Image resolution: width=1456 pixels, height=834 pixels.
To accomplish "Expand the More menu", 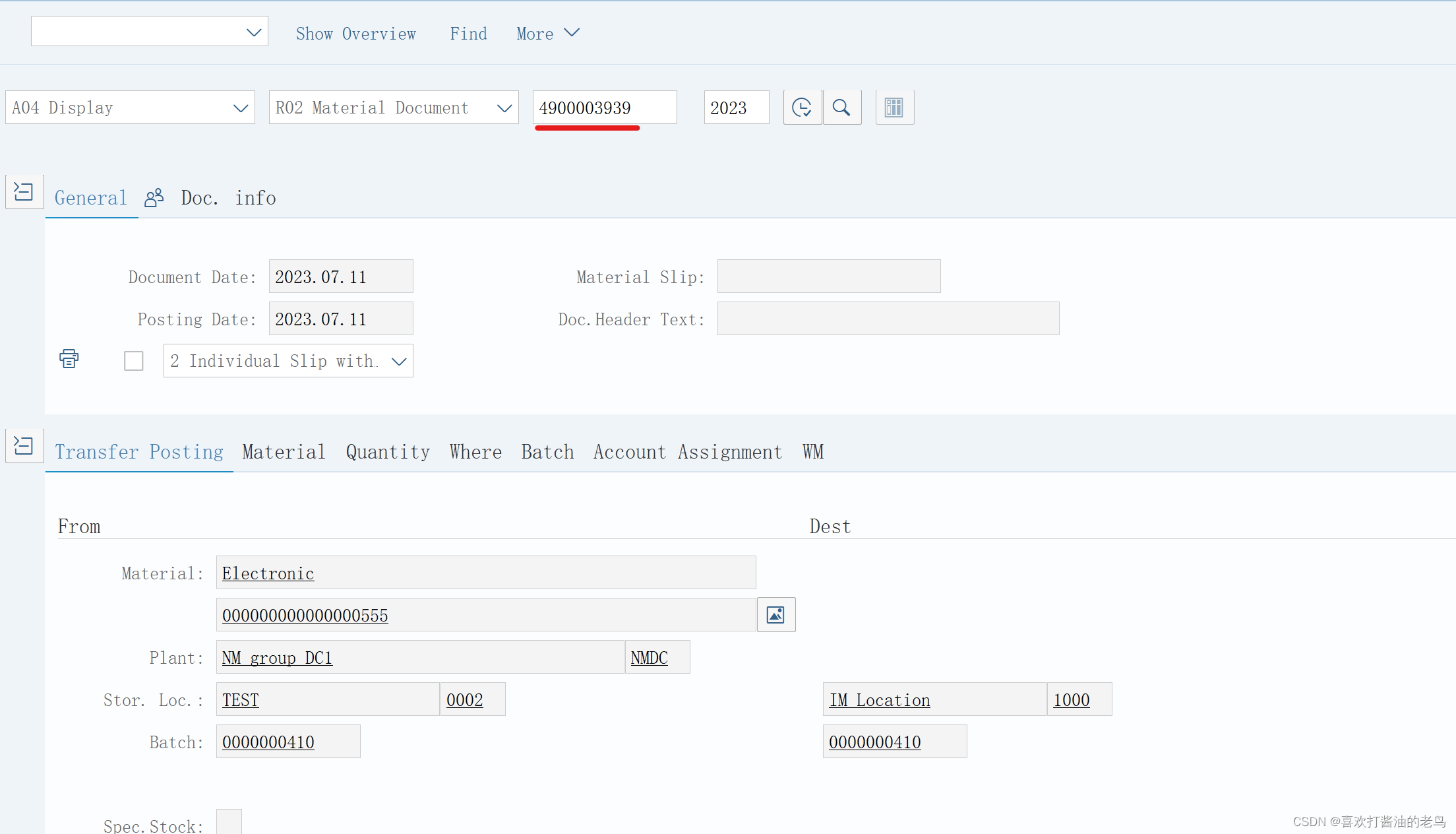I will point(547,33).
